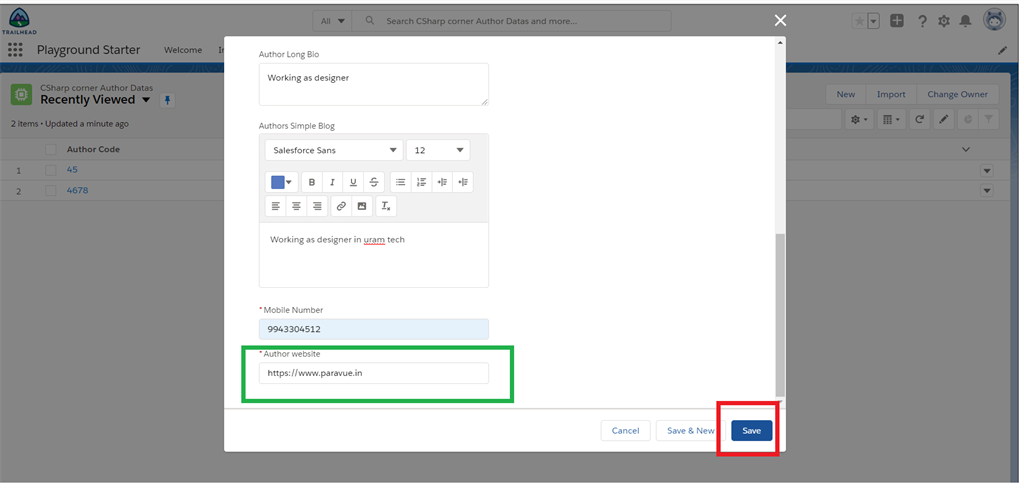The image size is (1024, 488).
Task: Edit the list with the pencil icon beside refresh
Action: pyautogui.click(x=943, y=119)
